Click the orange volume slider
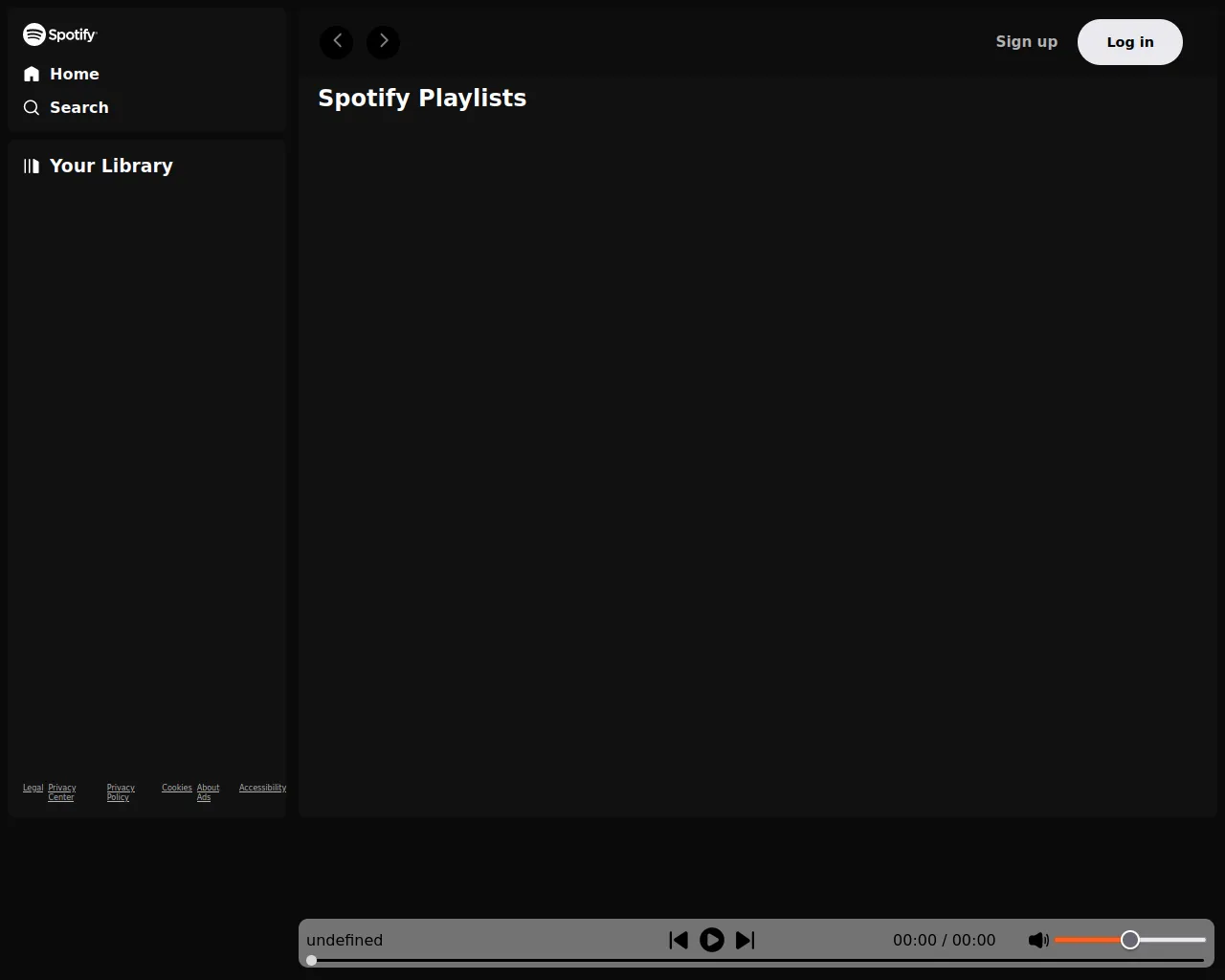 point(1130,940)
